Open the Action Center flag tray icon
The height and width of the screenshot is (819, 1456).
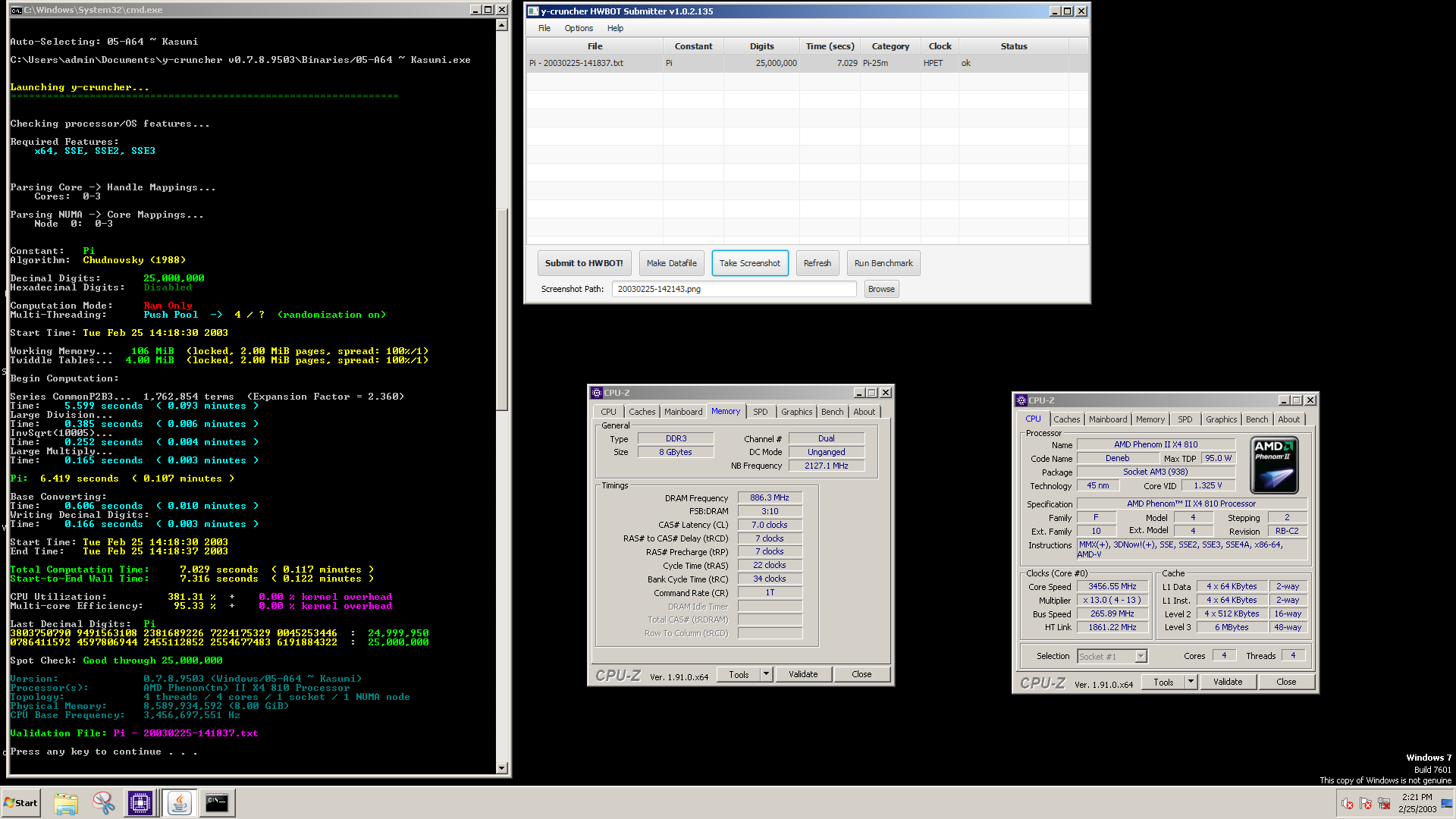(1366, 804)
